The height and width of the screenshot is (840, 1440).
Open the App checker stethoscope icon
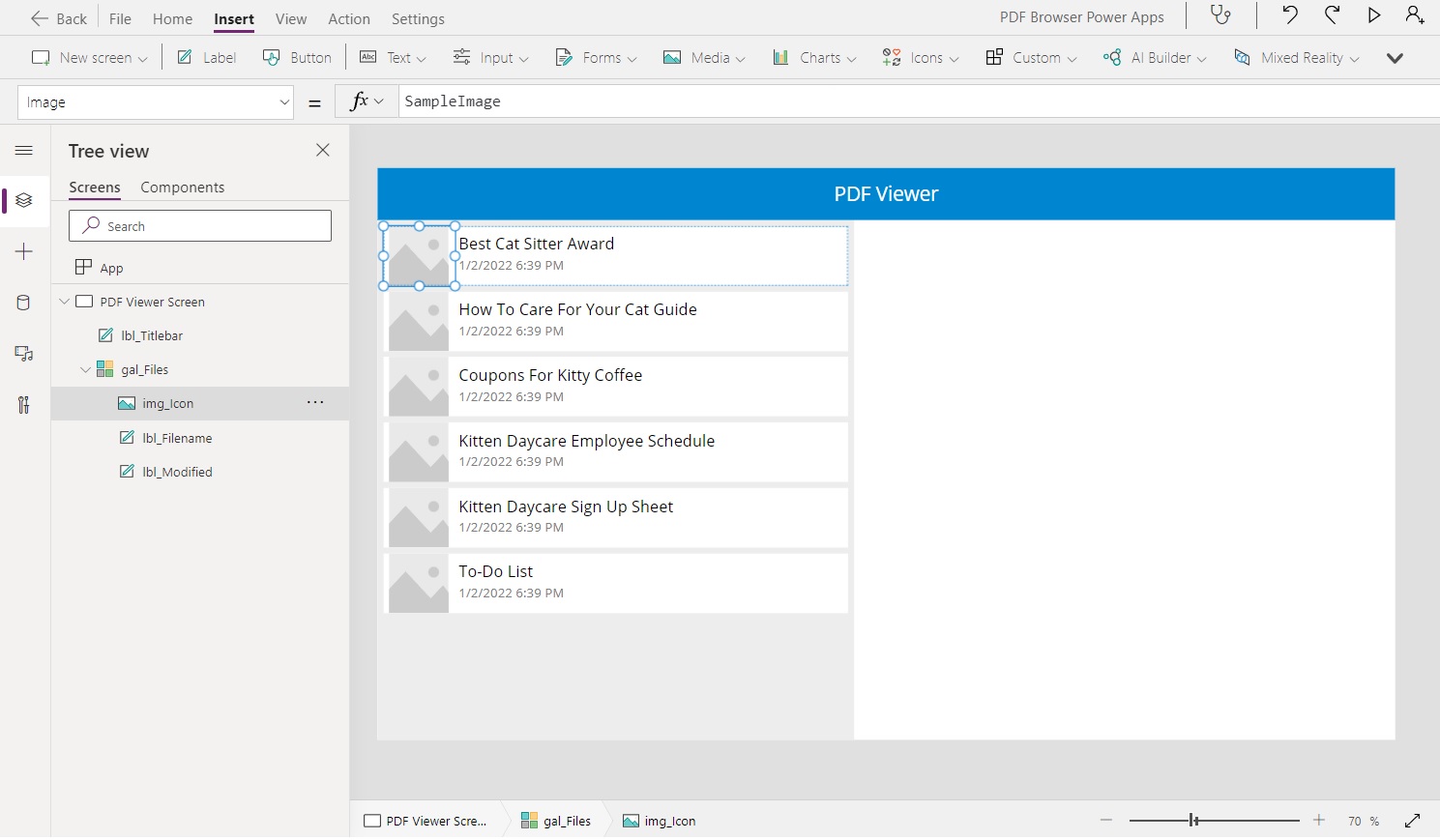pyautogui.click(x=1220, y=16)
